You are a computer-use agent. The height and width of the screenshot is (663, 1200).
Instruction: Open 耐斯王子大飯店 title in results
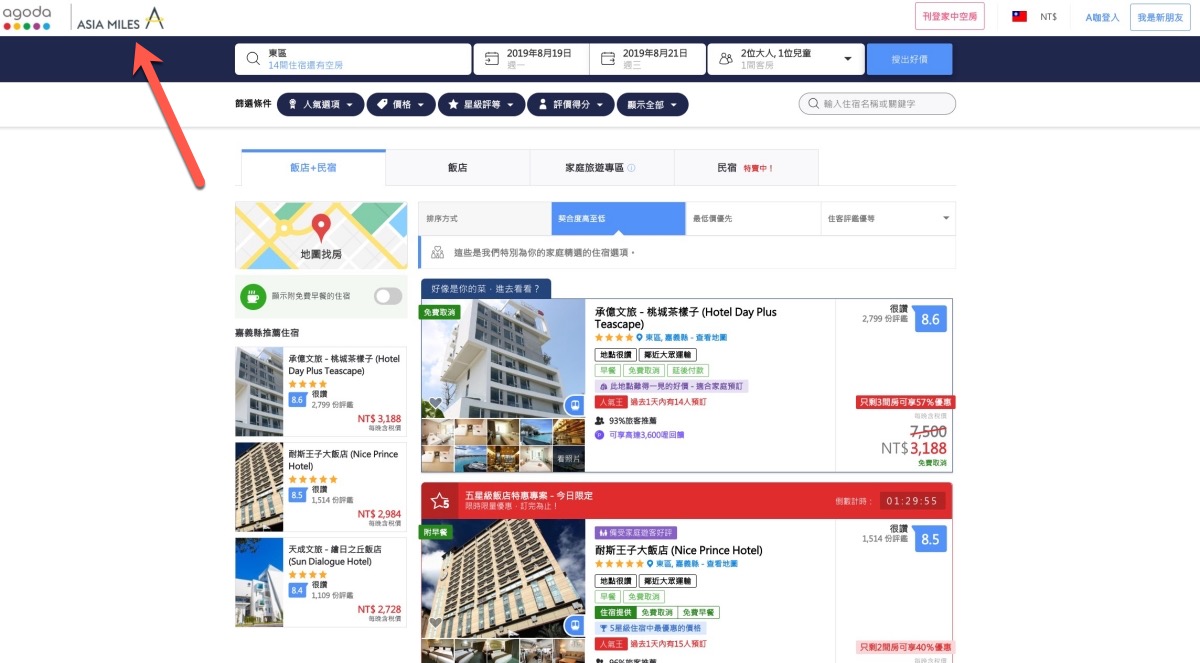[678, 550]
